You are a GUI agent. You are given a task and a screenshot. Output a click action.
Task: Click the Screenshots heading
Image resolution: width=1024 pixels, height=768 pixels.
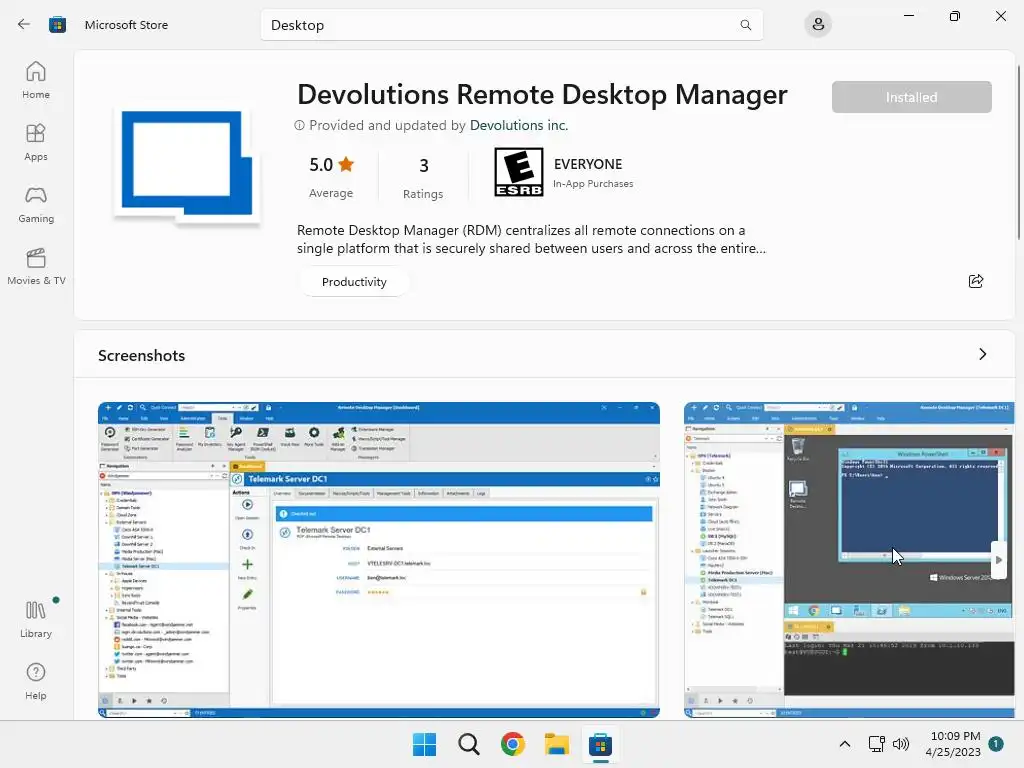coord(142,355)
